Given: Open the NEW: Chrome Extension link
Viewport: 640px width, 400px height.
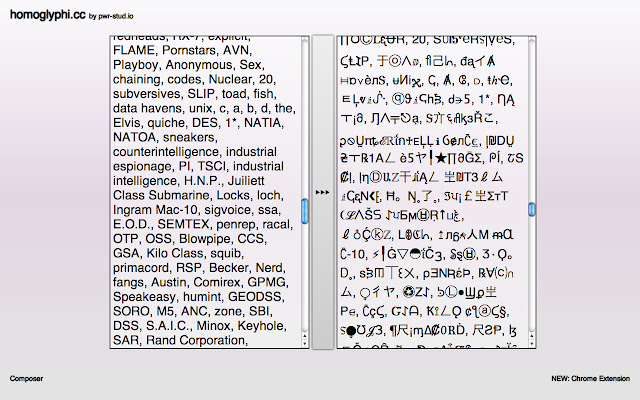Looking at the screenshot, I should 590,378.
